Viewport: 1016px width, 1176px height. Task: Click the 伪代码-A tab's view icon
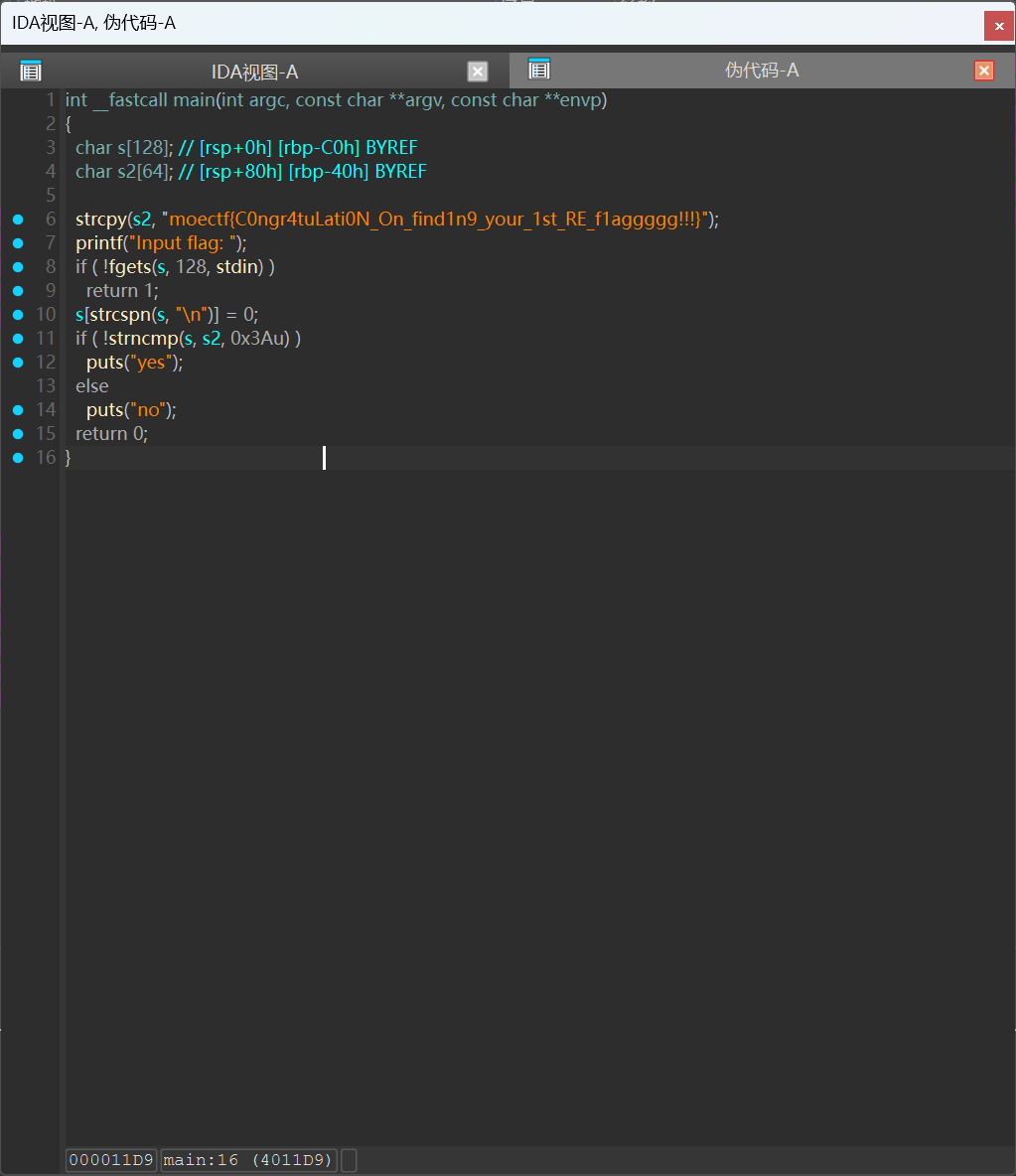click(x=539, y=69)
